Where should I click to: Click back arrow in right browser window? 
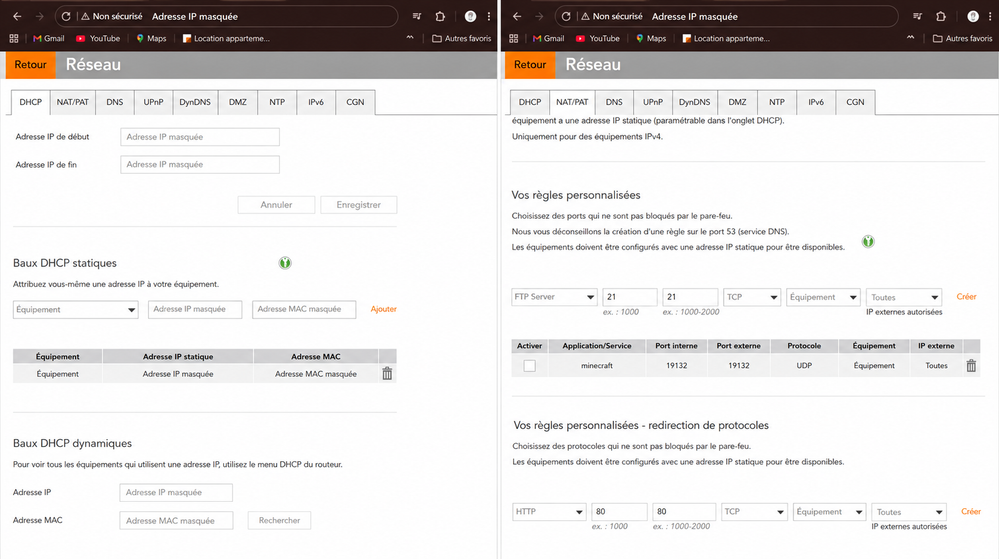point(517,17)
